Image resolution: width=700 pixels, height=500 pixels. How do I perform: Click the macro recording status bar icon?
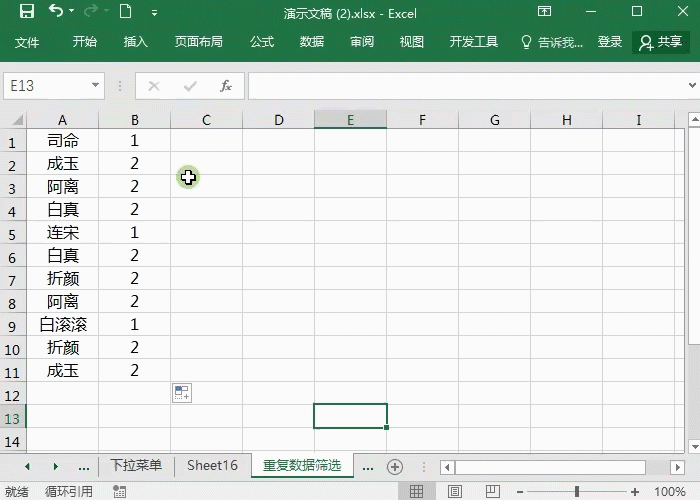[119, 492]
